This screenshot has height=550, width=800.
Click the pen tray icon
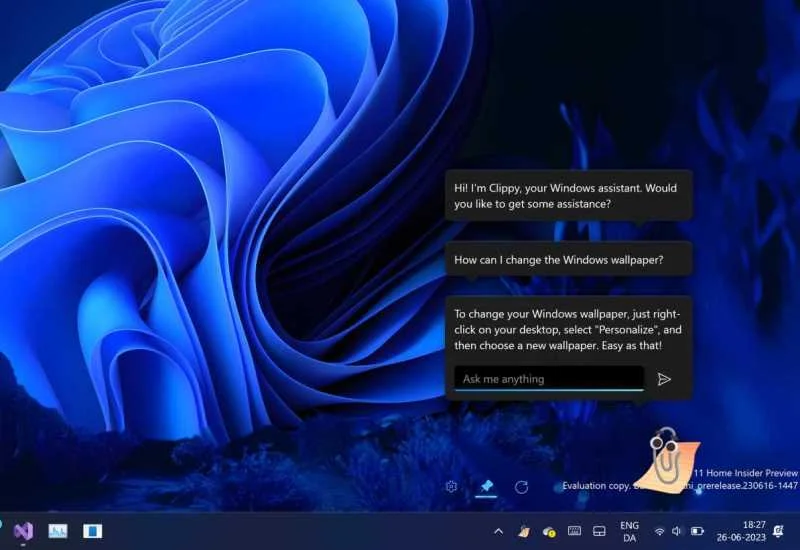pyautogui.click(x=523, y=531)
